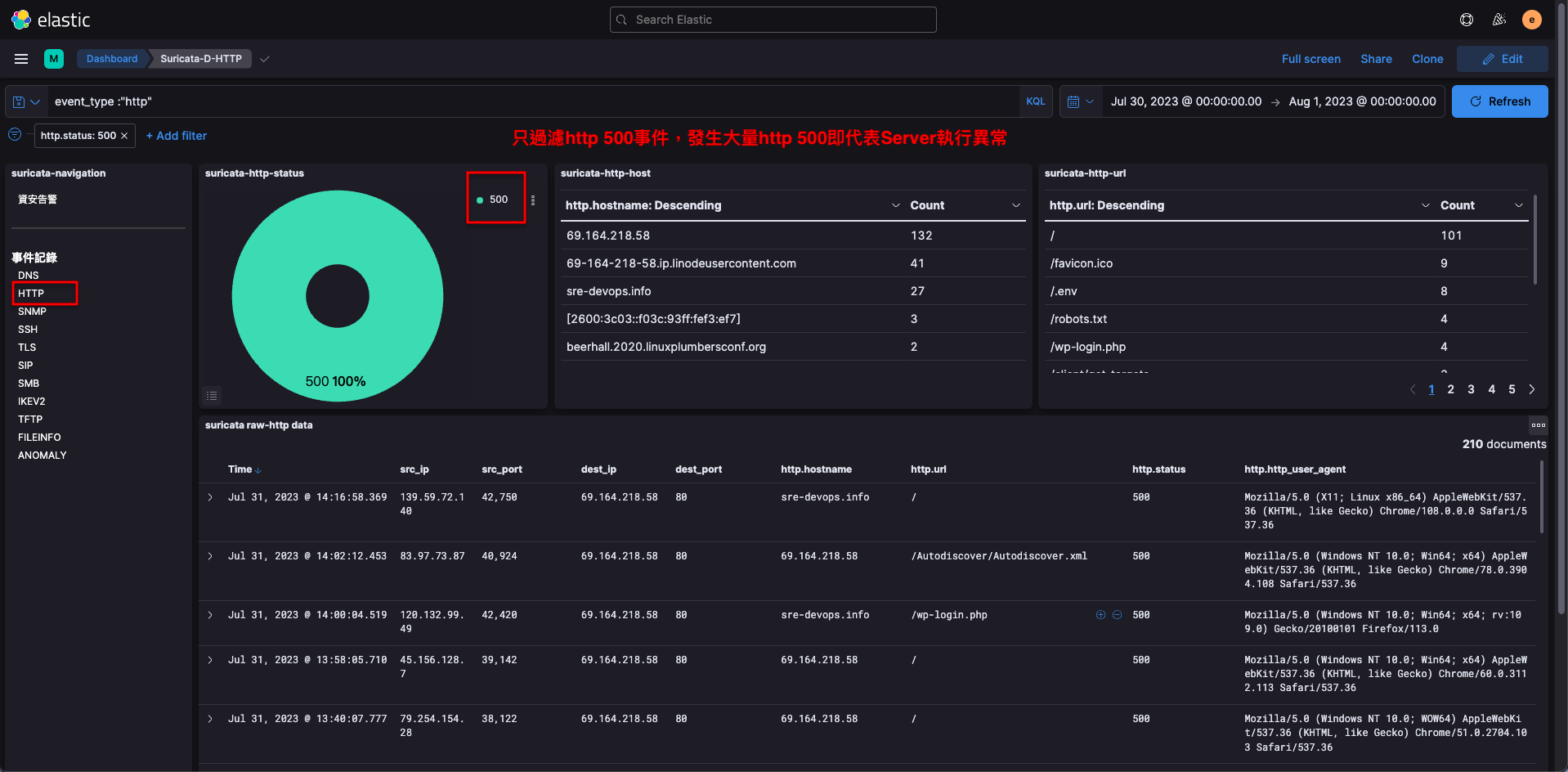Screen dimensions: 1568x772
Task: Remove the http.status: 500 filter
Action: pyautogui.click(x=124, y=136)
